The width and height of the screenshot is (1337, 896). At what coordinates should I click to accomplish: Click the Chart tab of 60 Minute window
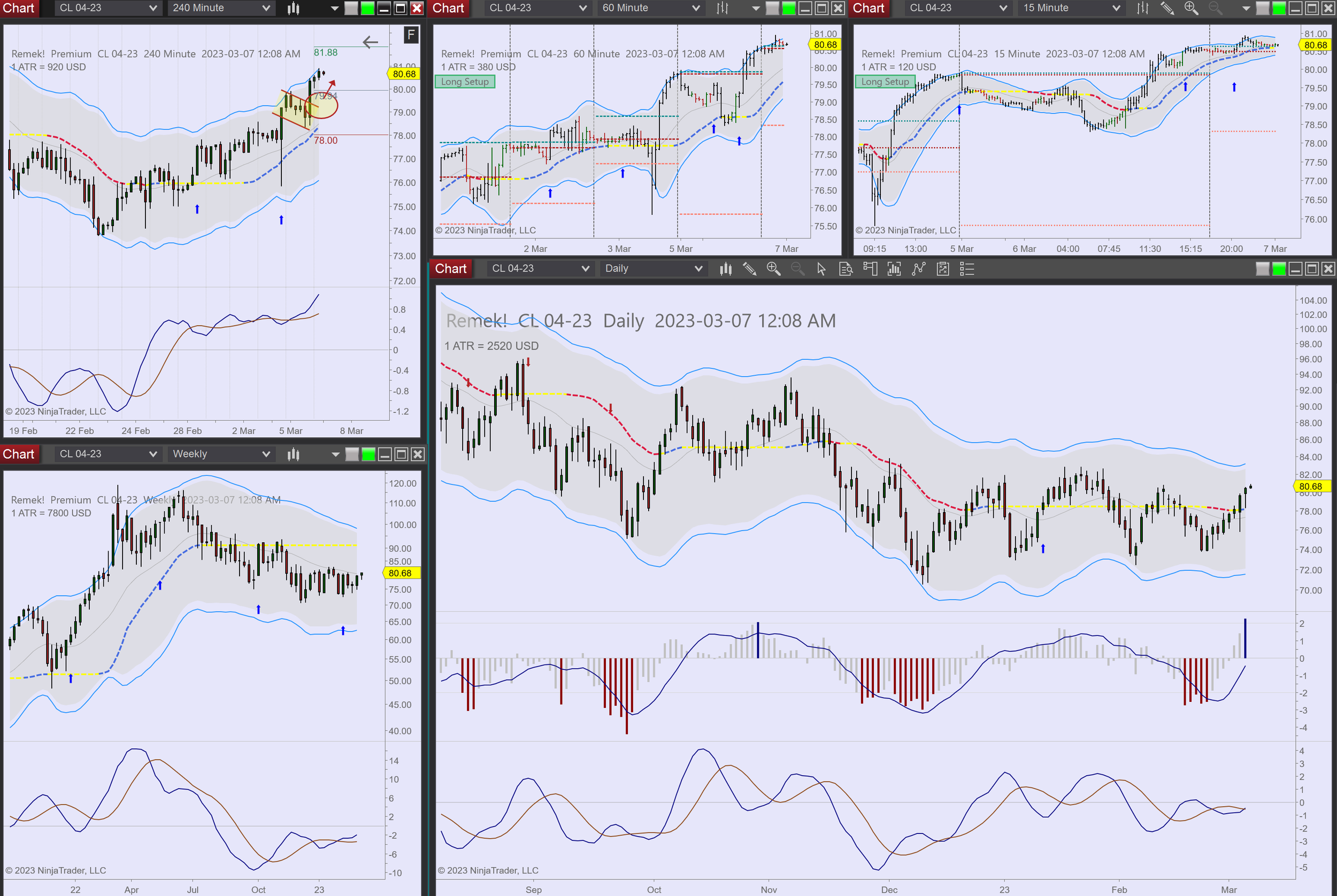coord(448,8)
